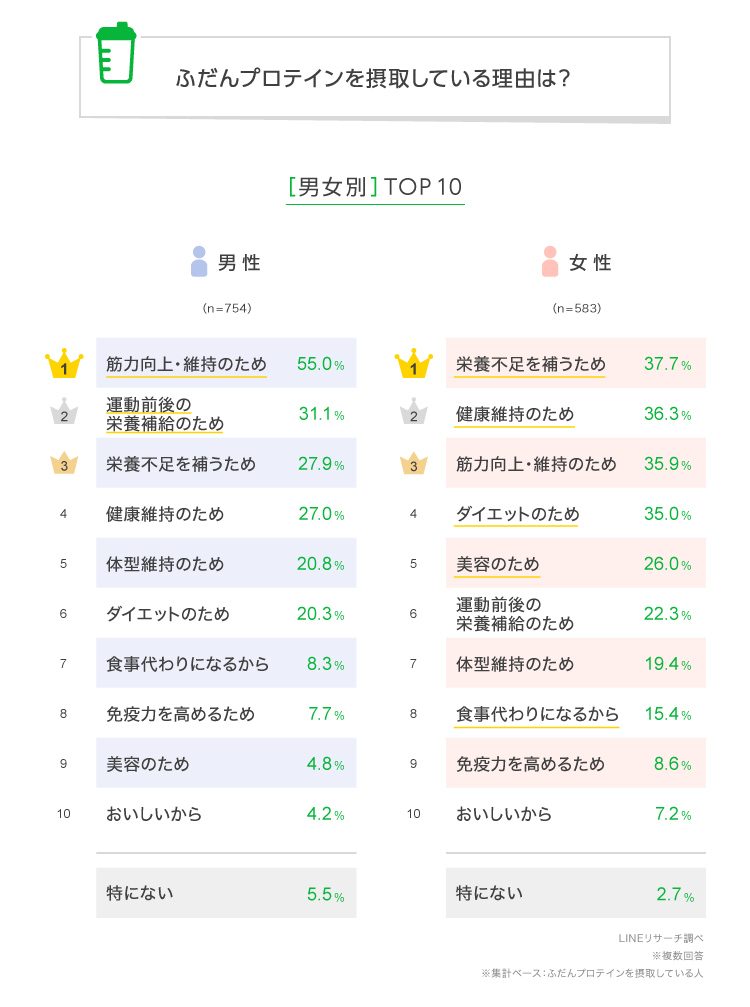The width and height of the screenshot is (750, 1007).
Task: Click the LINEリサーチ調べ source text
Action: [x=661, y=938]
